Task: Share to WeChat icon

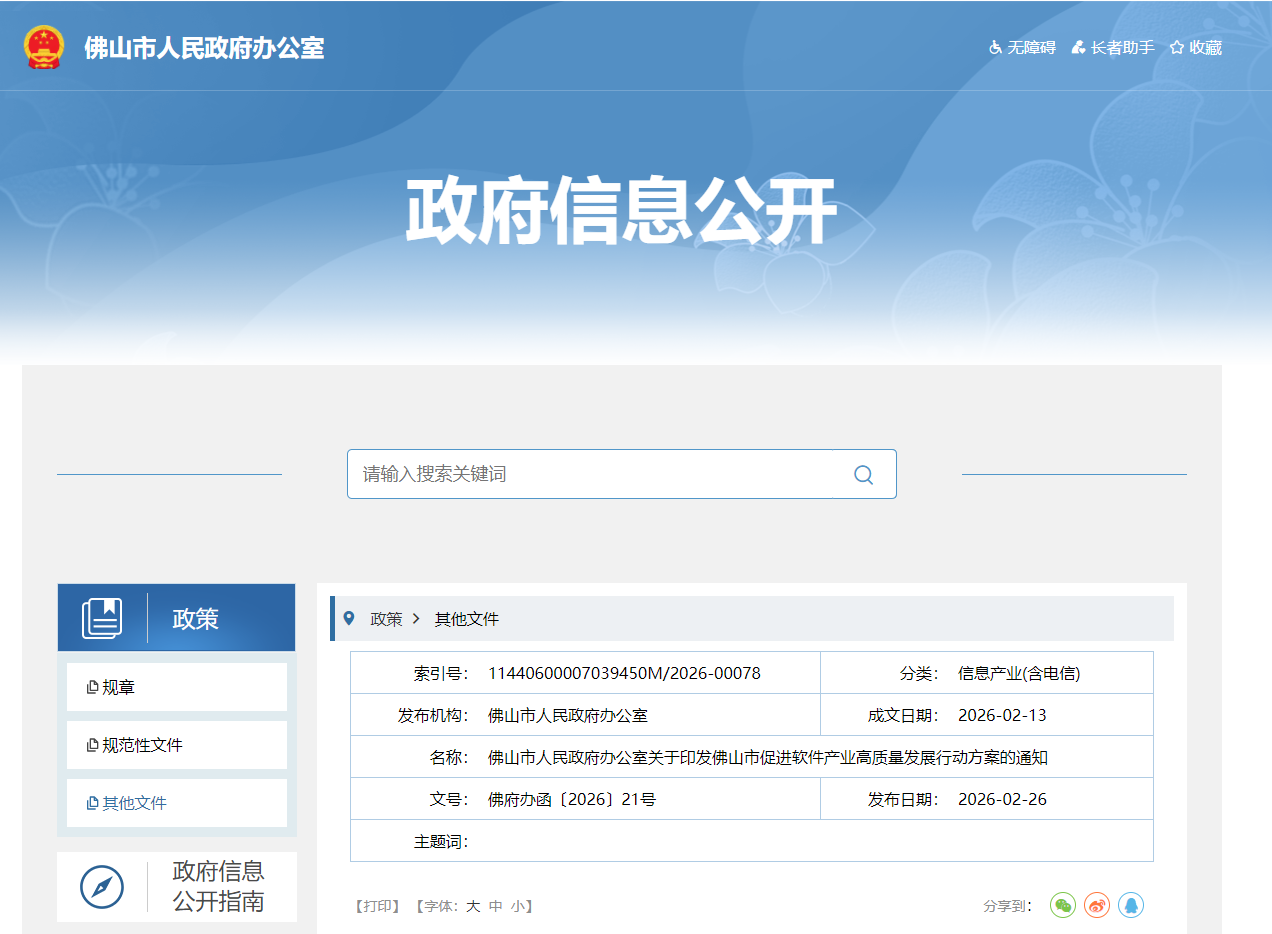Action: (x=1063, y=905)
